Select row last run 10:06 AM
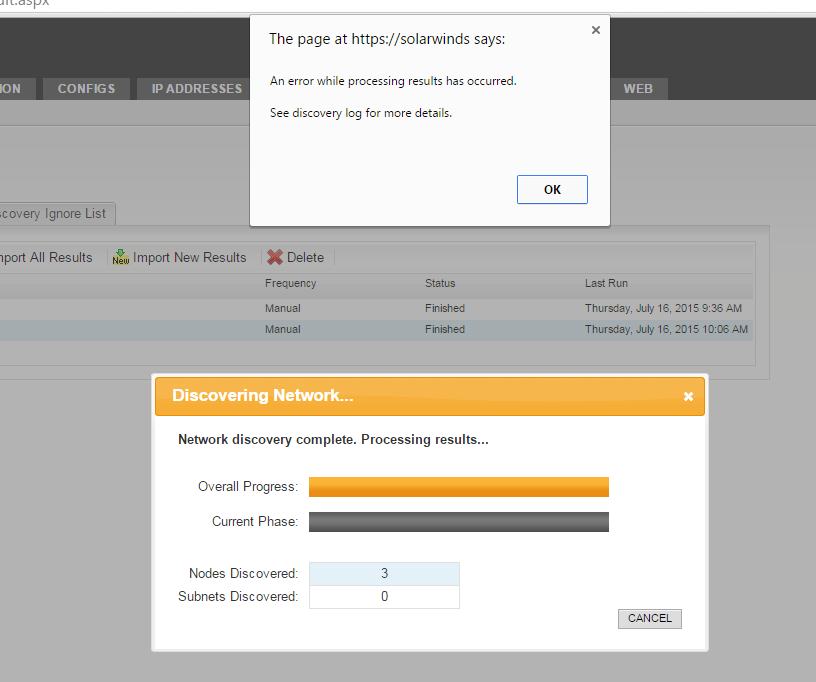The image size is (816, 682). click(376, 330)
